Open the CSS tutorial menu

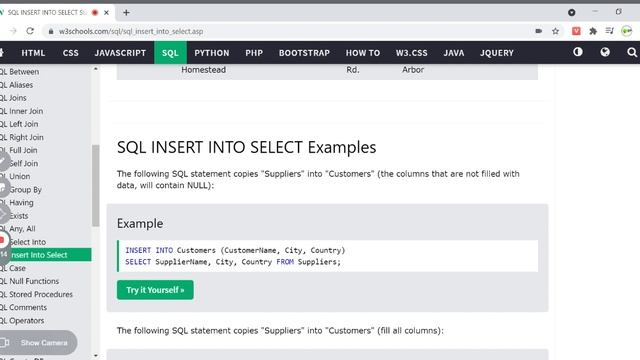[x=71, y=53]
